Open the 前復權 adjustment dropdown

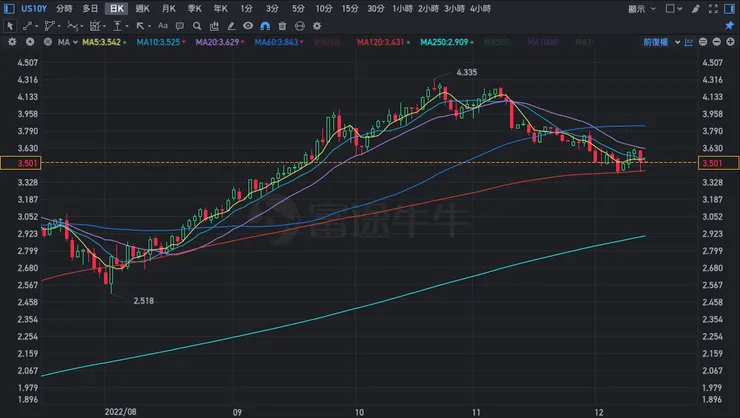pos(661,42)
